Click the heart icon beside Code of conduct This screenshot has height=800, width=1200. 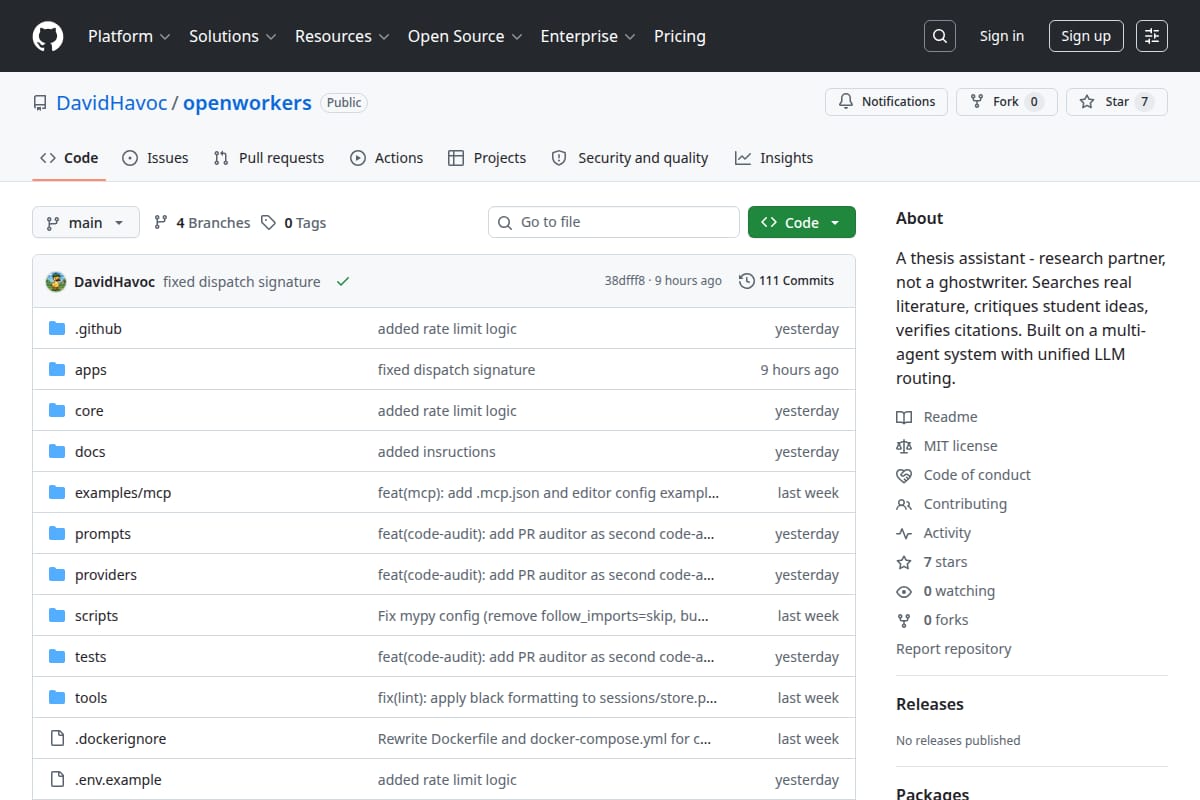pyautogui.click(x=904, y=475)
